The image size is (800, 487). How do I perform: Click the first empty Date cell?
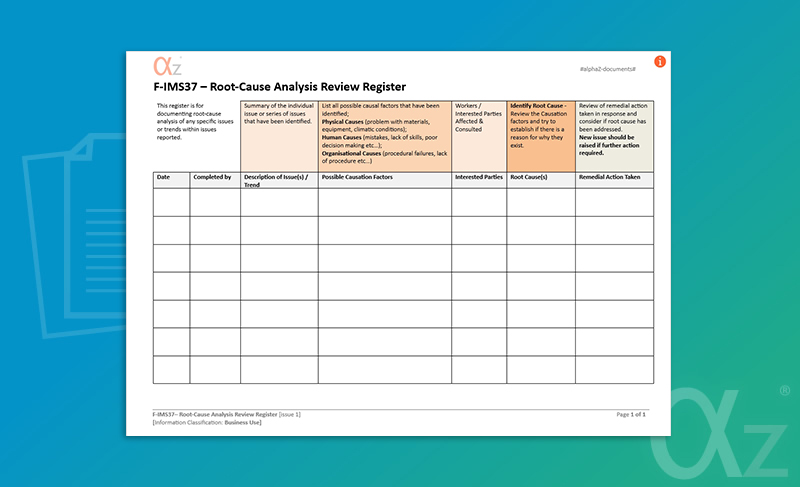171,202
